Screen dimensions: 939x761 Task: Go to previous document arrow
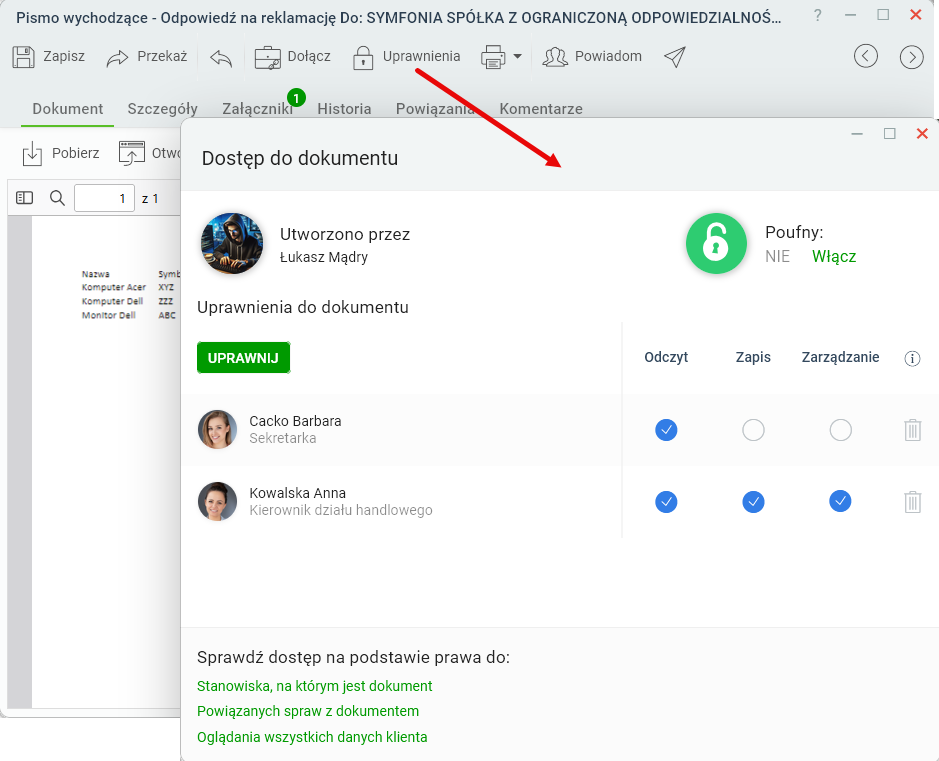pos(866,56)
